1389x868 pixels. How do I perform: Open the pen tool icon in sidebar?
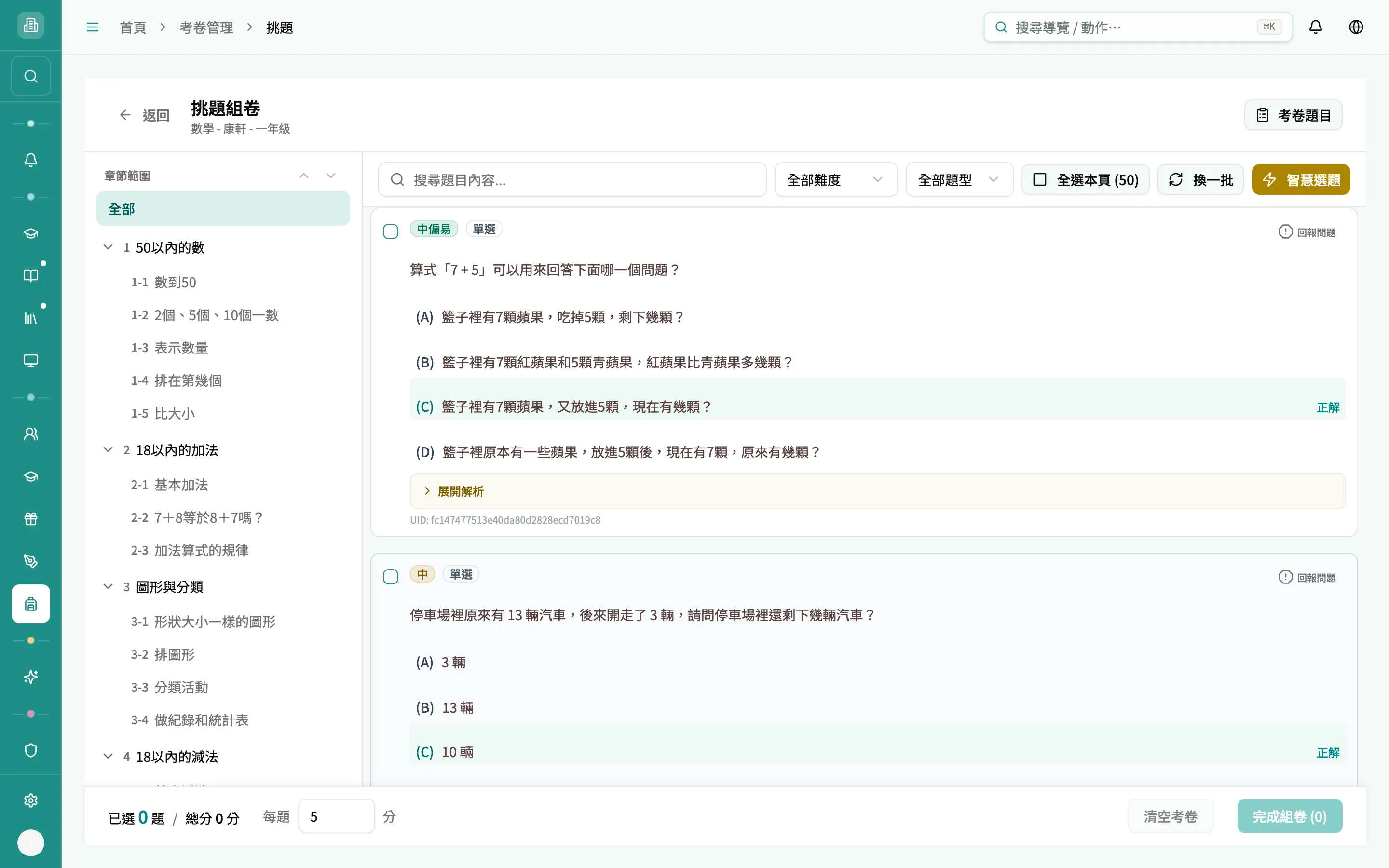[x=30, y=561]
